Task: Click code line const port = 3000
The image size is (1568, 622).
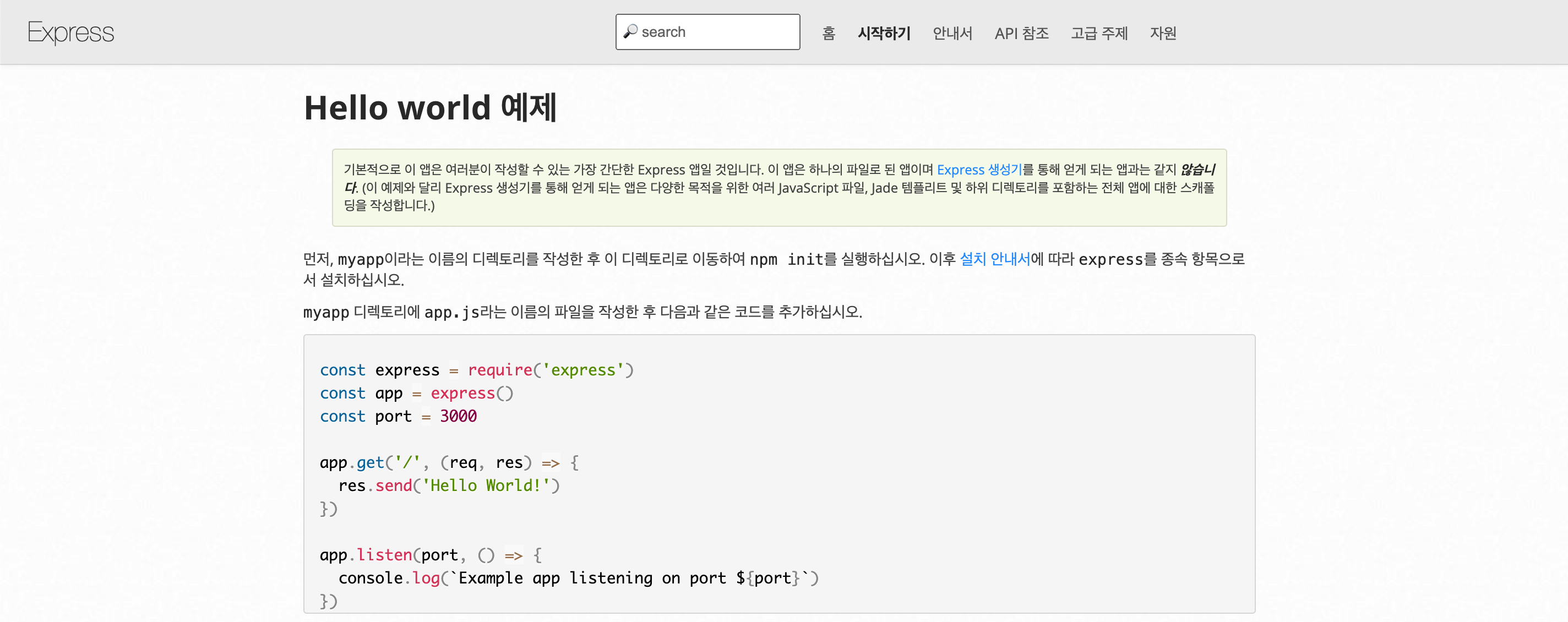Action: pos(398,416)
